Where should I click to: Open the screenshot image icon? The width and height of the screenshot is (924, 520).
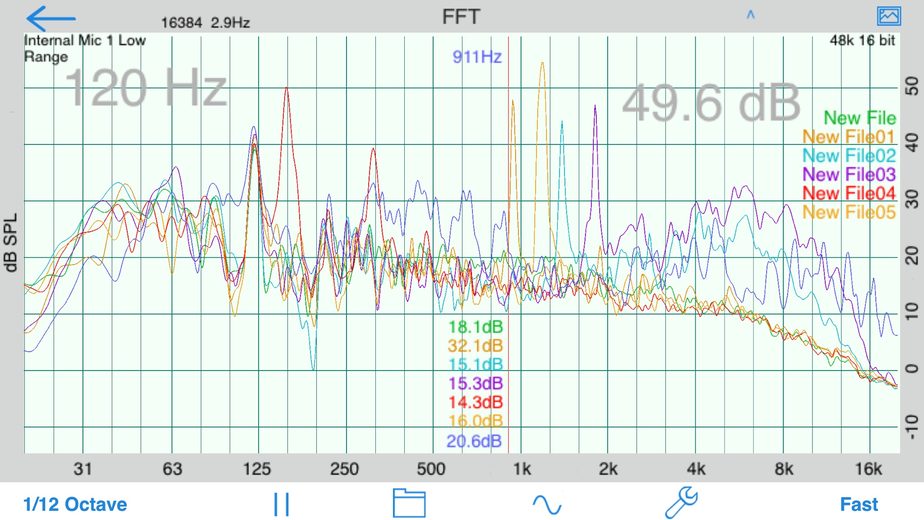(x=888, y=16)
